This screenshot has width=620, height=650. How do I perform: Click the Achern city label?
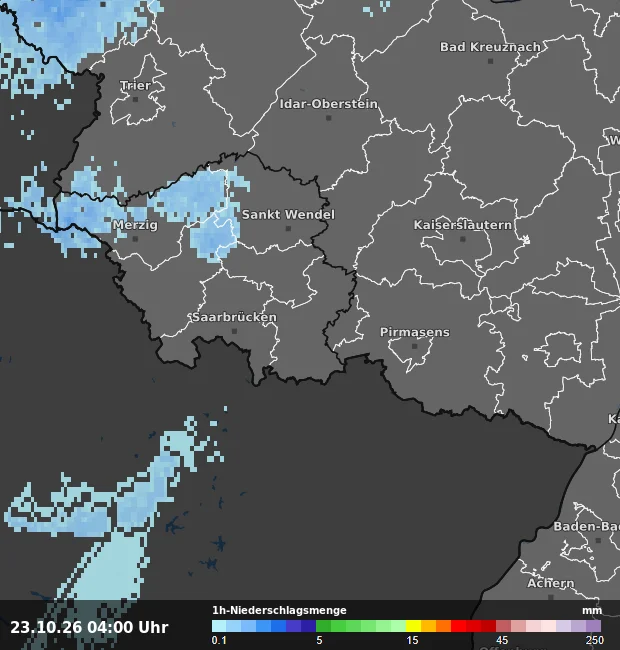pos(550,583)
